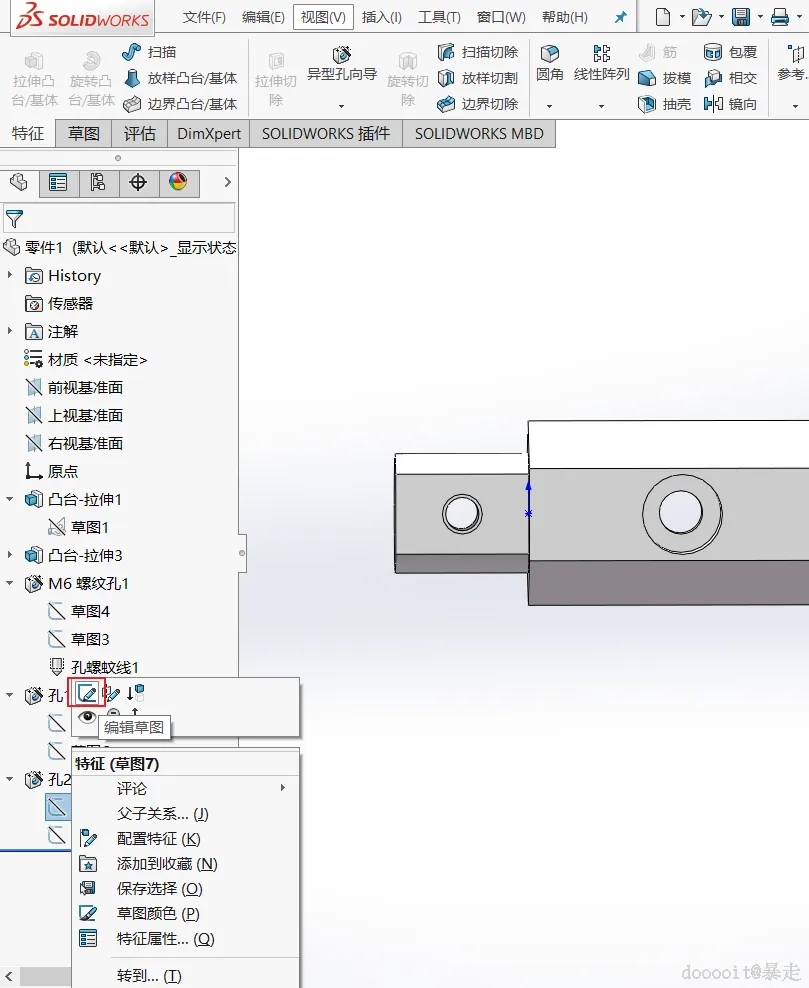Open the Hole Wizard dropdown arrow

[x=341, y=106]
